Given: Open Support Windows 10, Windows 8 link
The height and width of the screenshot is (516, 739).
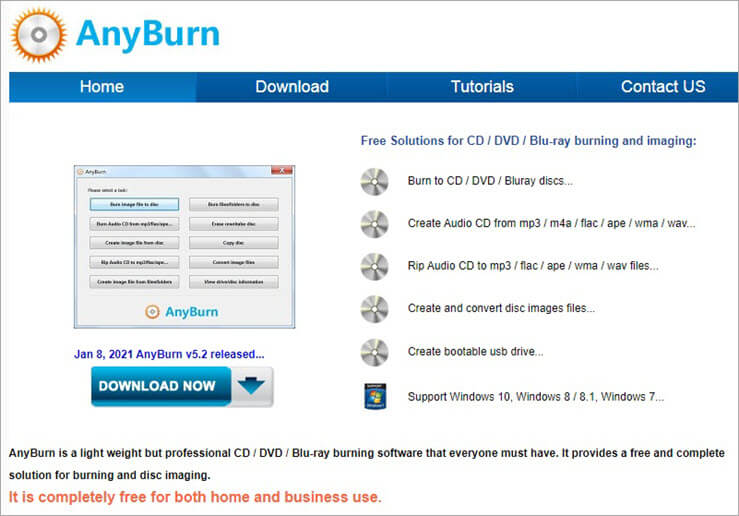Looking at the screenshot, I should tap(536, 397).
